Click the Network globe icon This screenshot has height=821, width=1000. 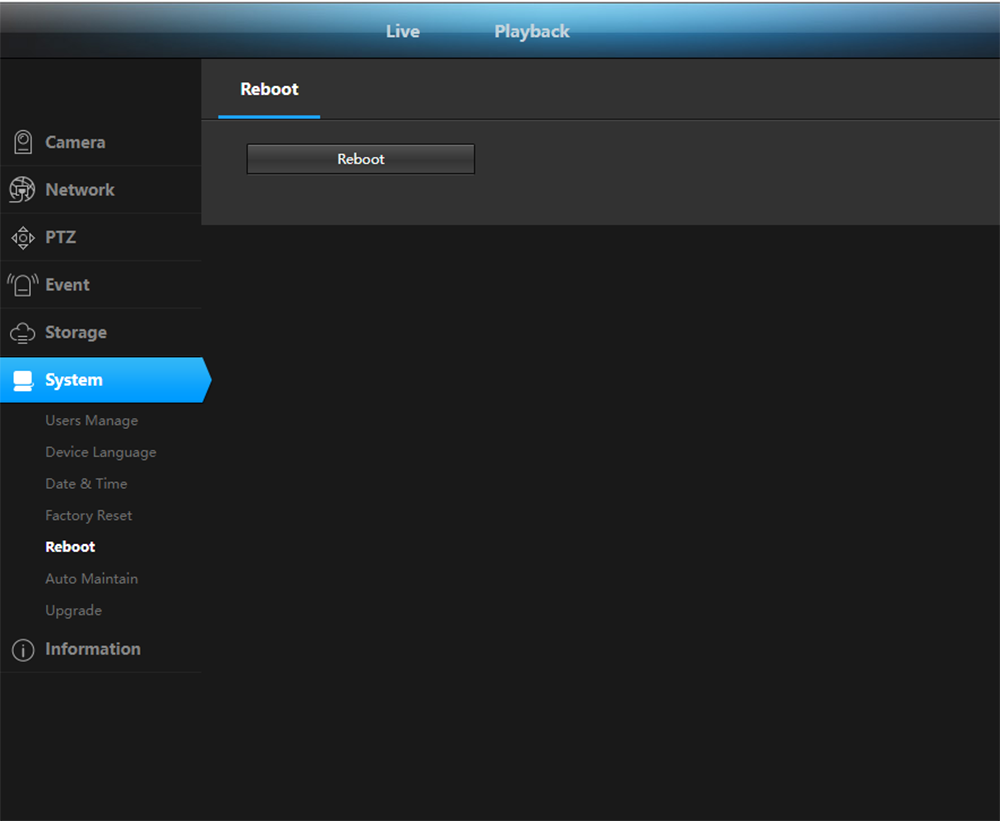[22, 190]
